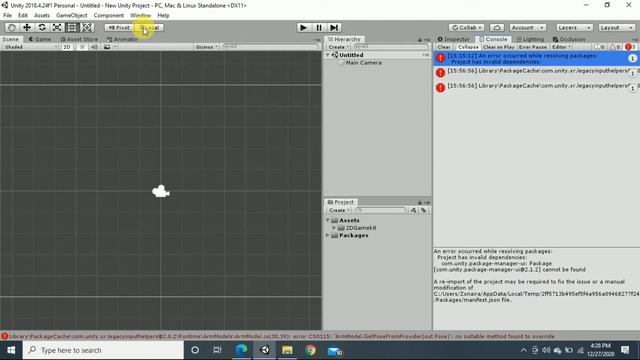Open Chrome from taskbar
Image resolution: width=640 pixels, height=360 pixels.
pyautogui.click(x=311, y=350)
